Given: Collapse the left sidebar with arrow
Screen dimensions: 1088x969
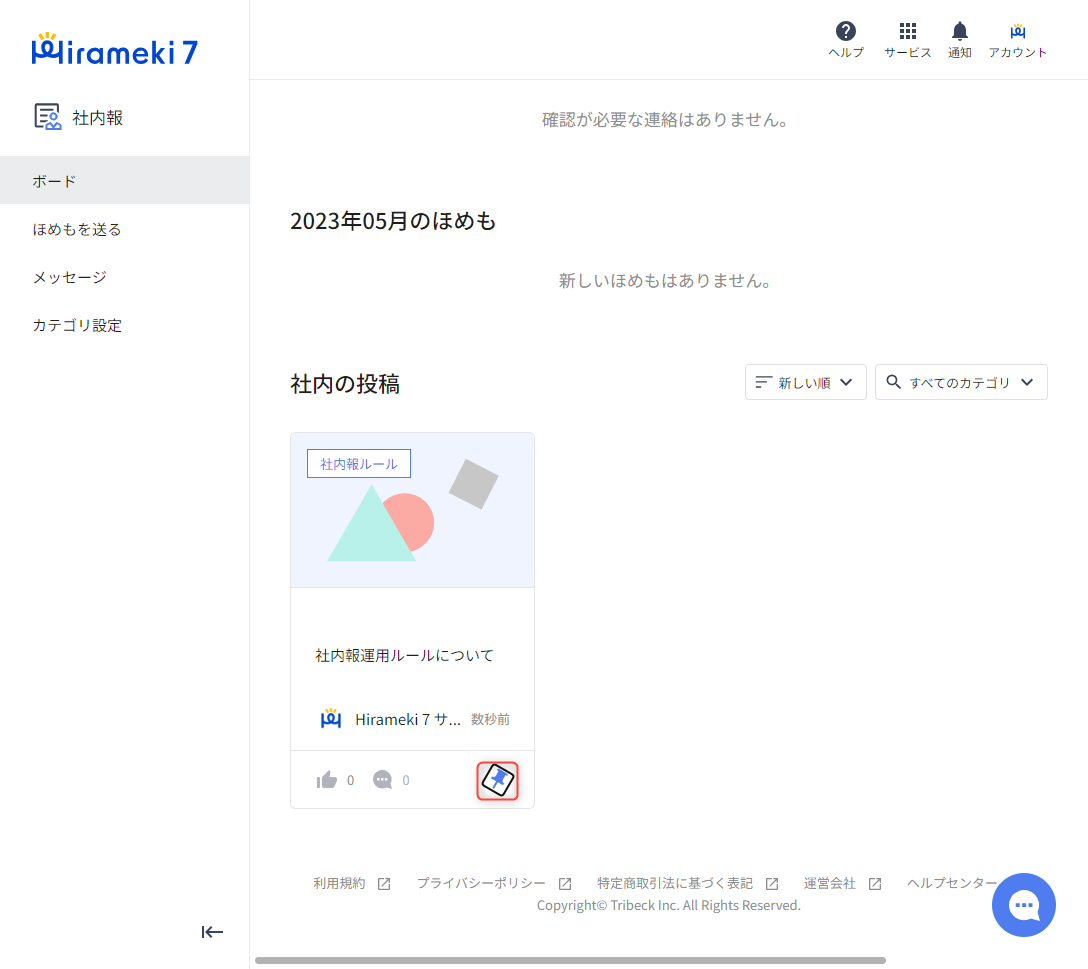Looking at the screenshot, I should pyautogui.click(x=212, y=932).
